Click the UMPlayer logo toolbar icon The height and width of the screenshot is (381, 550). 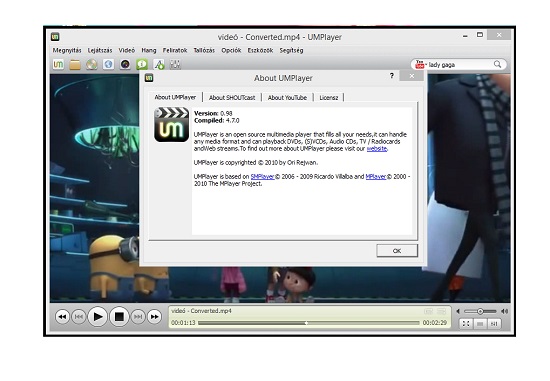pyautogui.click(x=58, y=65)
